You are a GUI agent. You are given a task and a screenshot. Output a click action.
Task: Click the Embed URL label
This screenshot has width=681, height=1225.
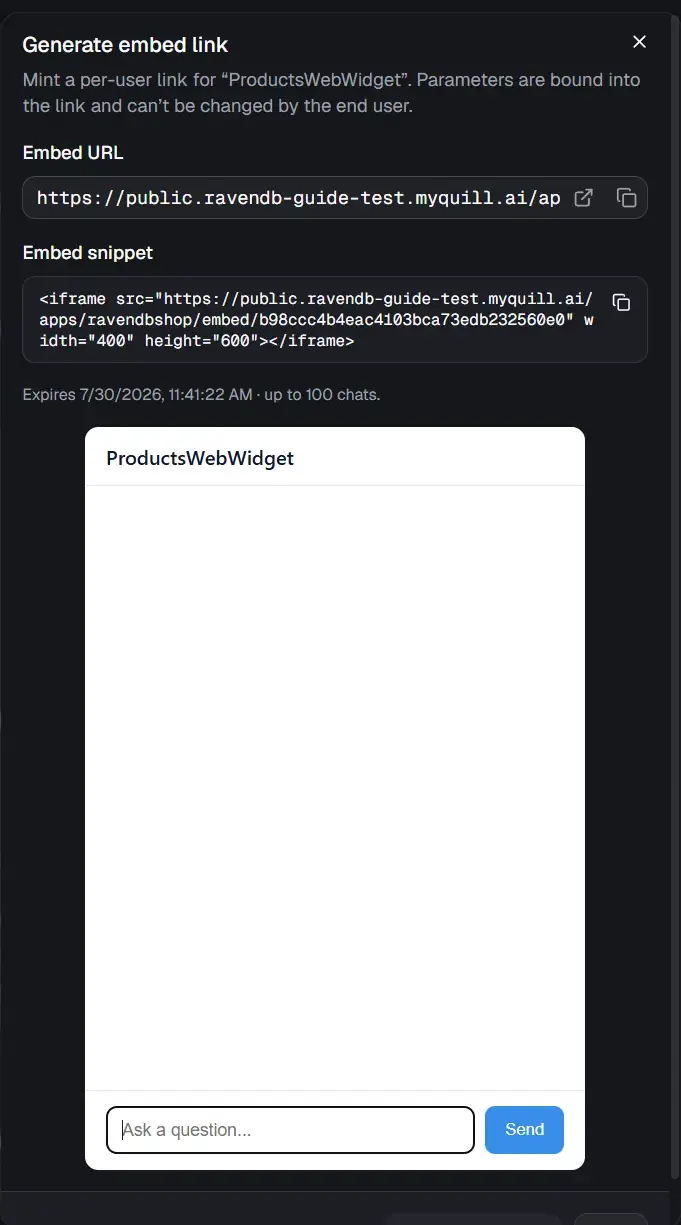click(73, 153)
